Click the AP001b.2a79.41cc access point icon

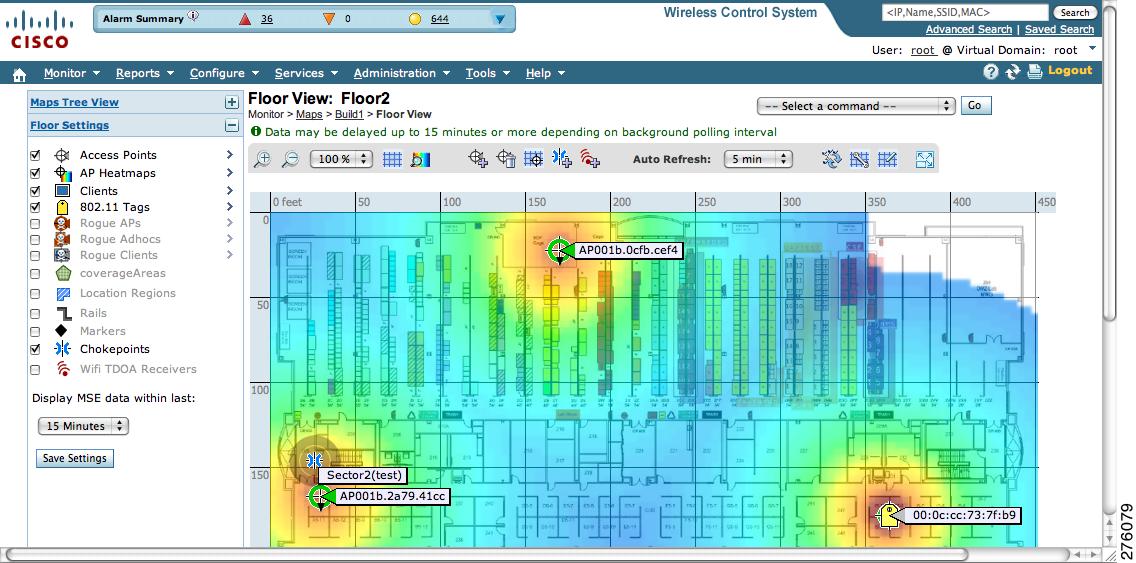tap(320, 497)
